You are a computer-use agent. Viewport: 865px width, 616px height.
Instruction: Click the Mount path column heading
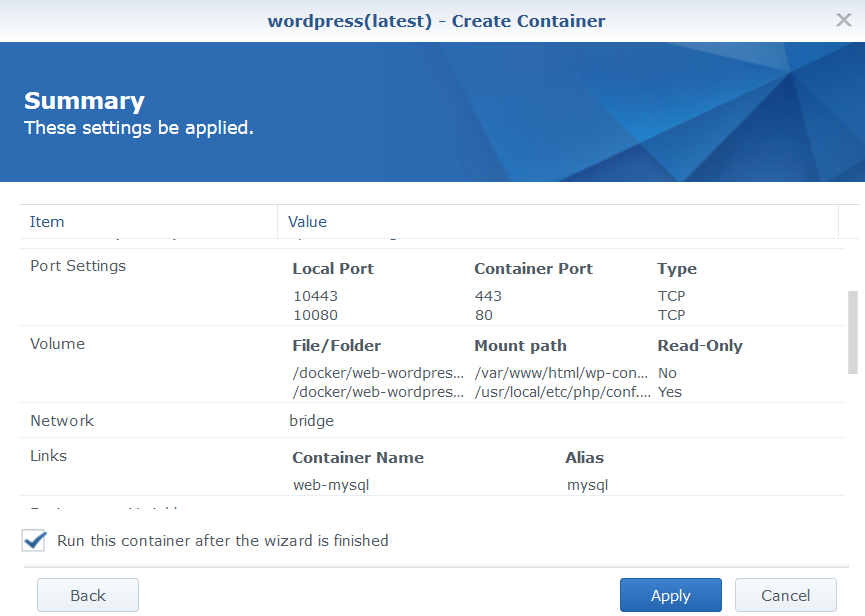520,346
